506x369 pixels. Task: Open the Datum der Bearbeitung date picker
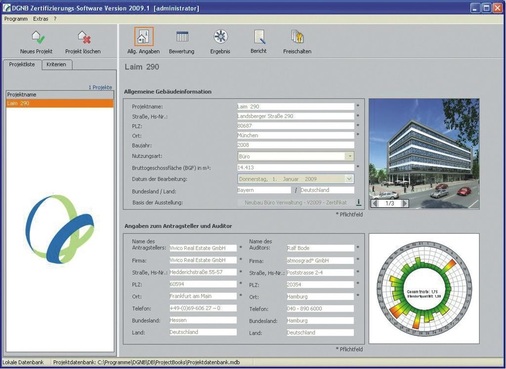click(x=349, y=179)
